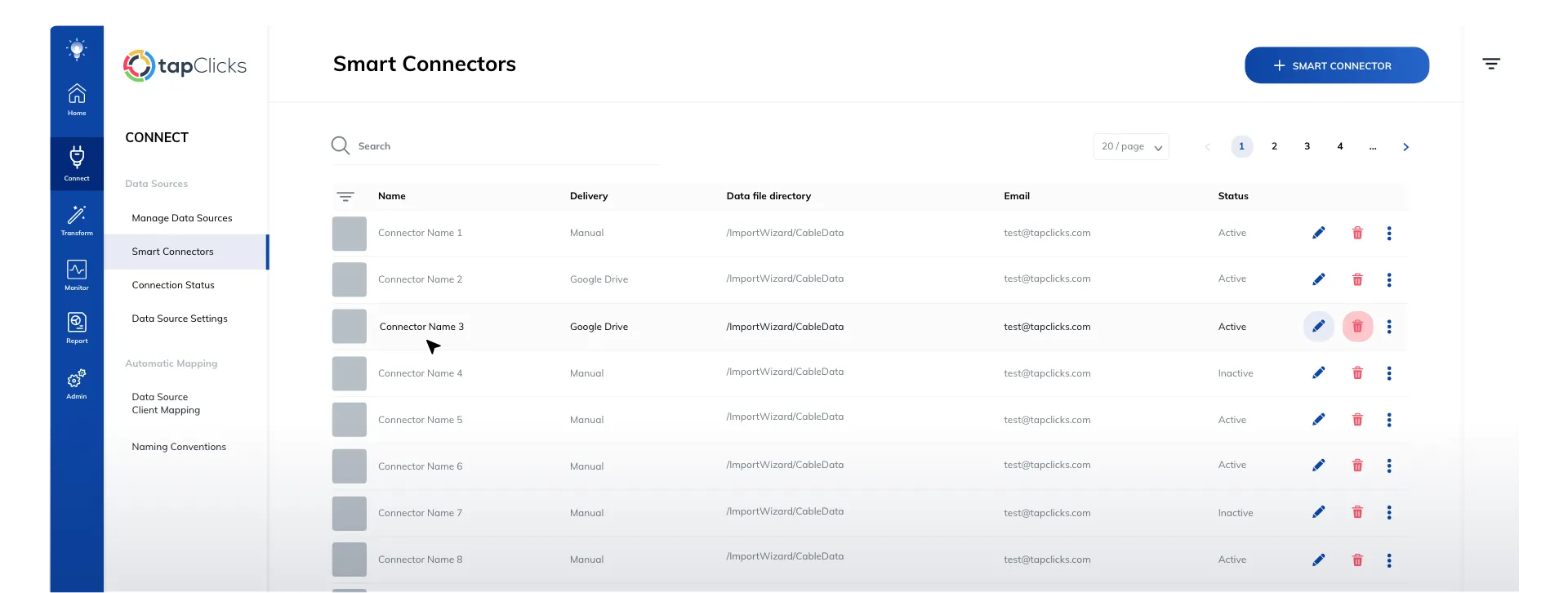Open Admin gear settings

[77, 382]
